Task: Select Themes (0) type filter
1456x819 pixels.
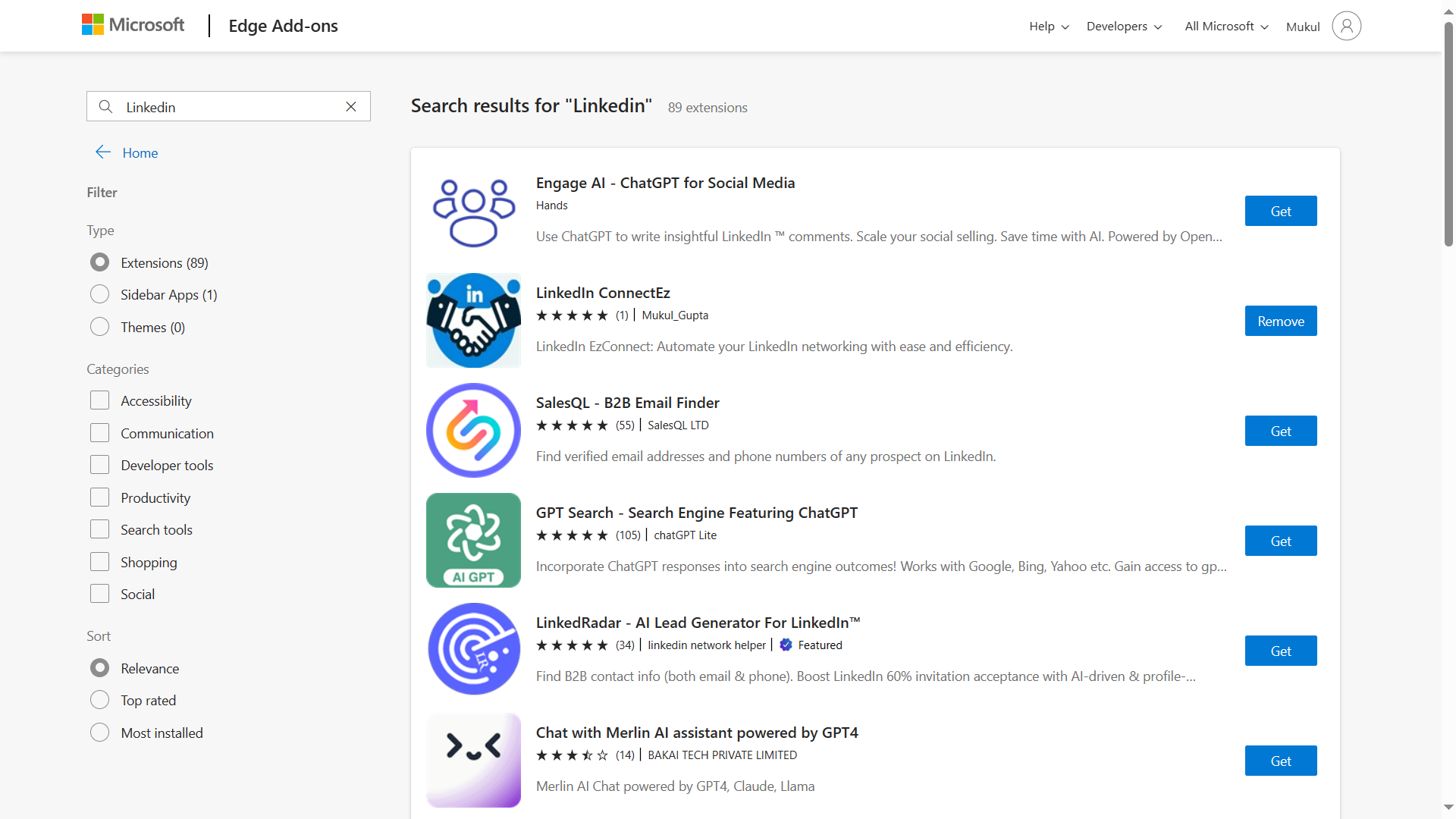Action: click(99, 327)
